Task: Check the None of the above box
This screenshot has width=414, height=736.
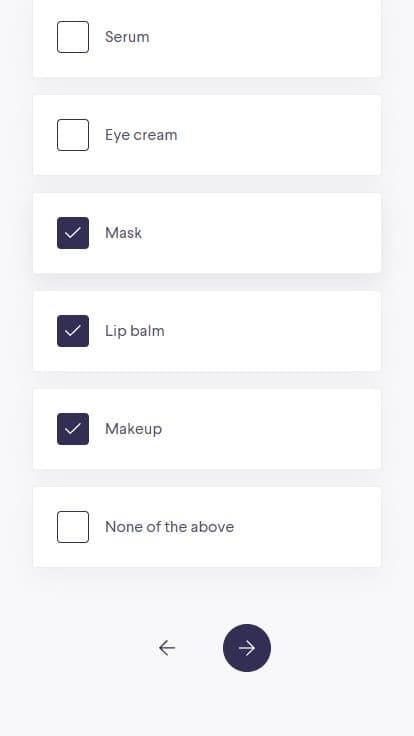Action: point(73,527)
